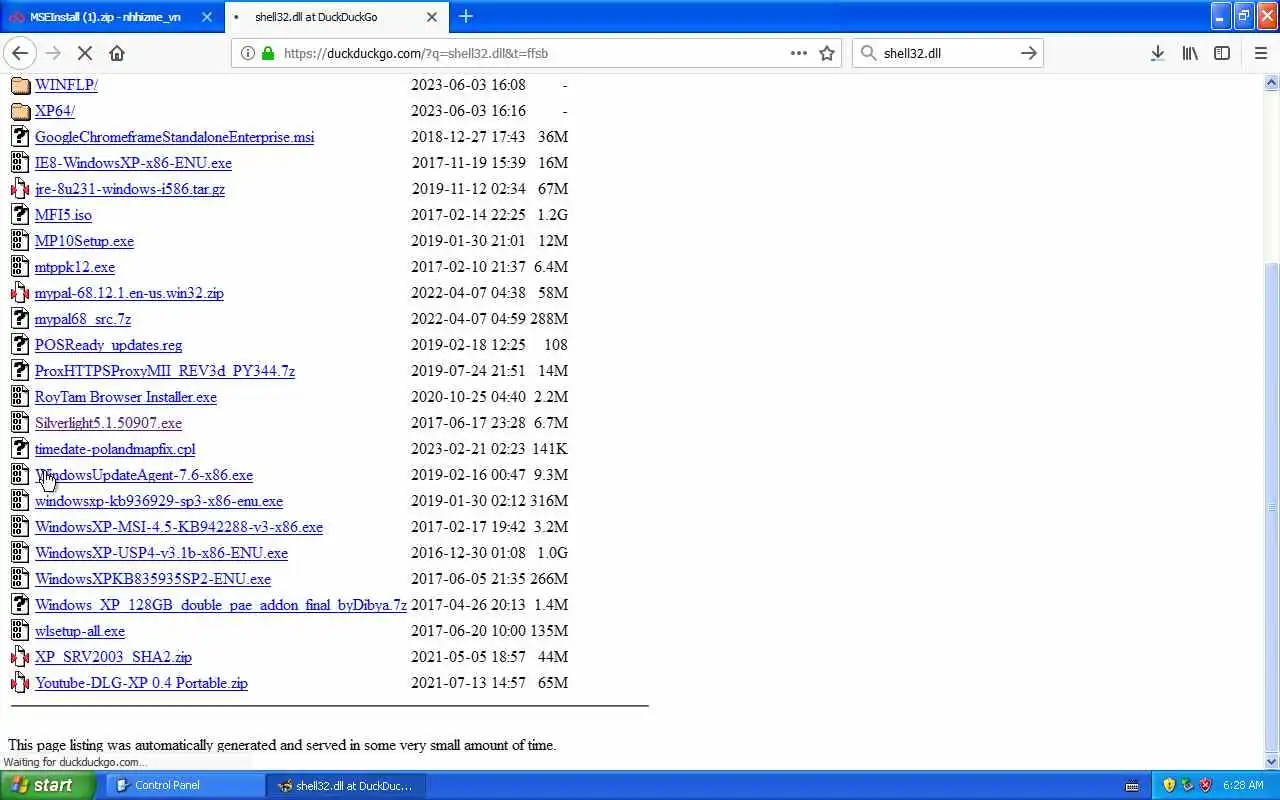Stop loading the page

85,53
